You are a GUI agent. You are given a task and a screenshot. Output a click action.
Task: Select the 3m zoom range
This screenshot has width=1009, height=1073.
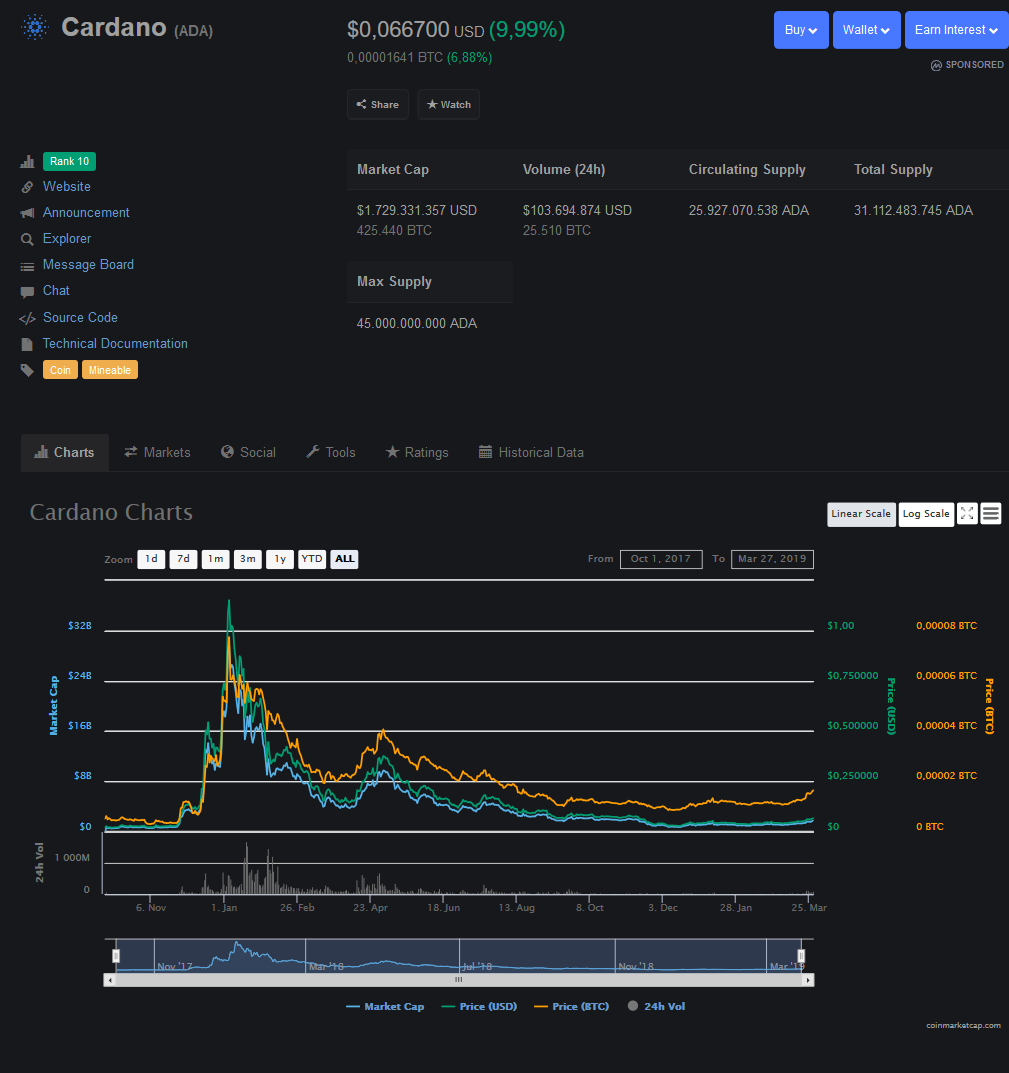click(248, 559)
